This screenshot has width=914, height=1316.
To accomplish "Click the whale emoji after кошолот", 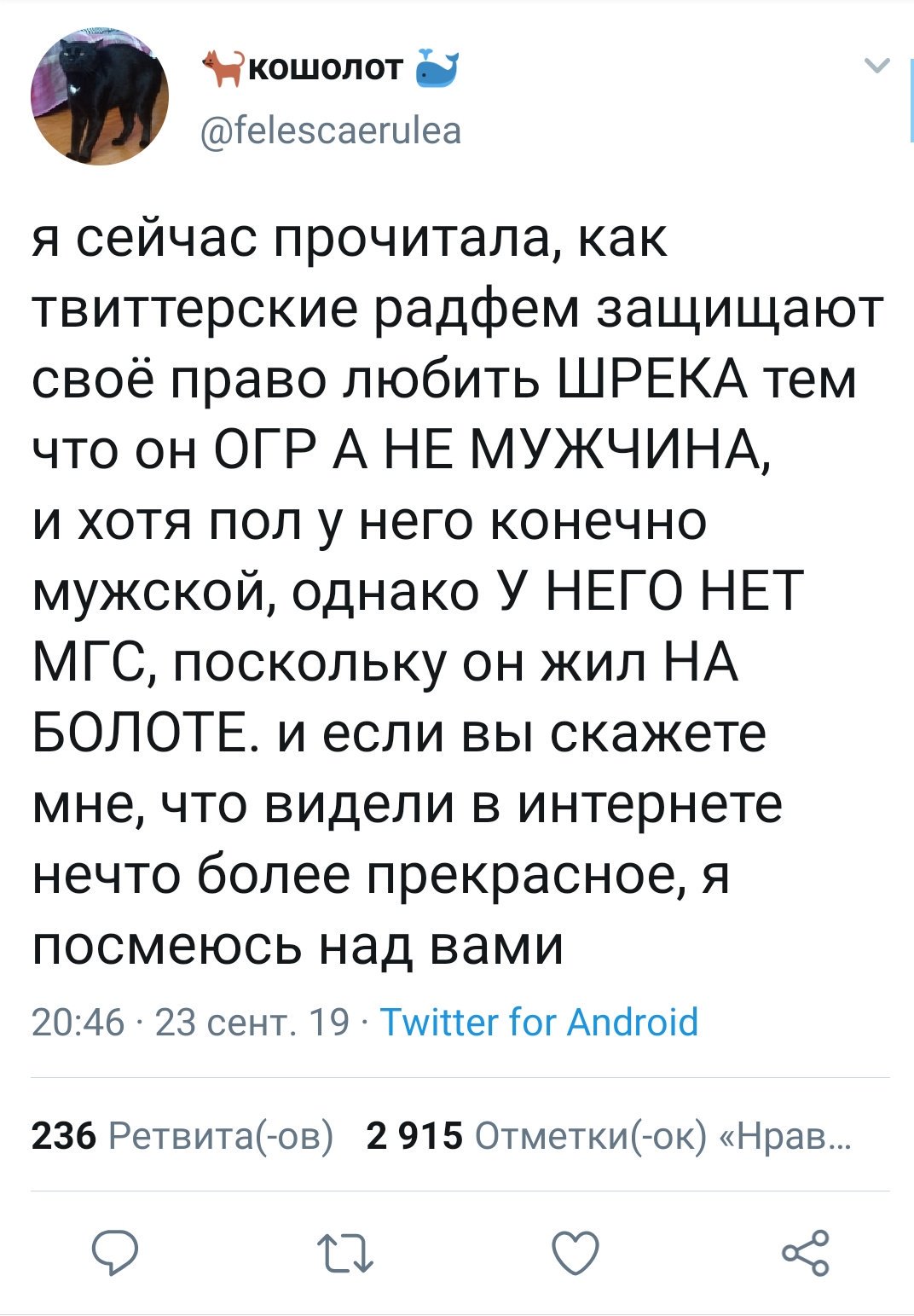I will 437,68.
